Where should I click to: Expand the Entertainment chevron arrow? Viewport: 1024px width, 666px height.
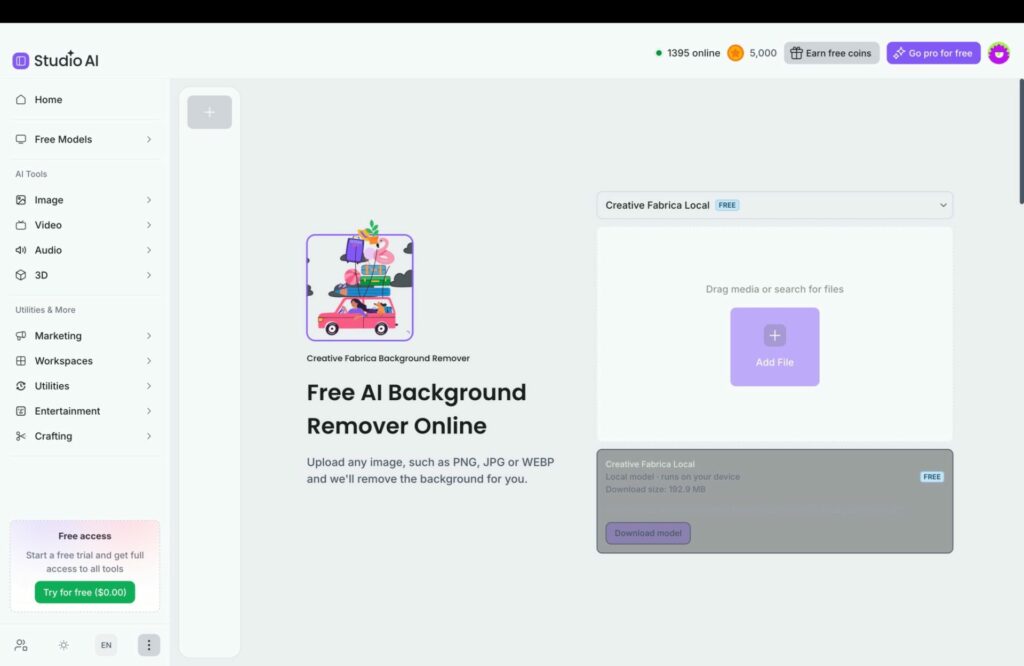(149, 411)
